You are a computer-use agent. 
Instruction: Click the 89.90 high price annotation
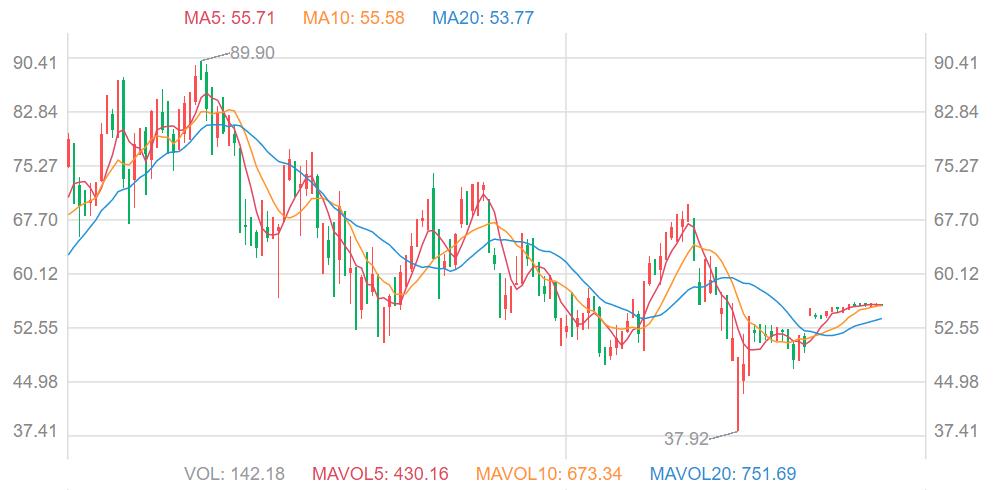click(x=252, y=53)
